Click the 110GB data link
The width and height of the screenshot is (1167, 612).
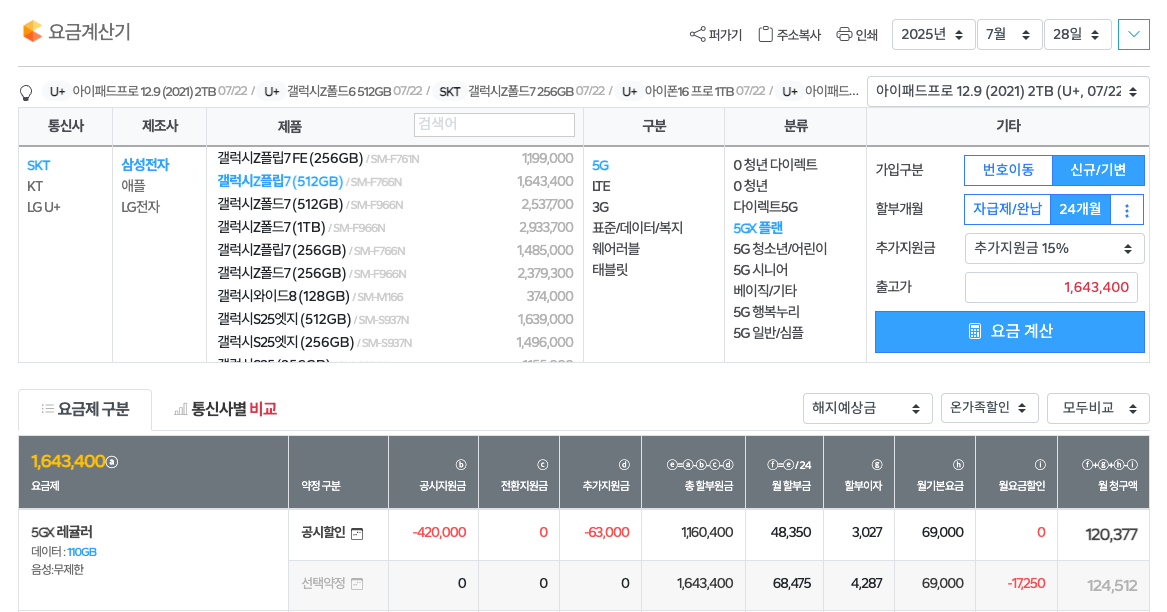point(82,552)
